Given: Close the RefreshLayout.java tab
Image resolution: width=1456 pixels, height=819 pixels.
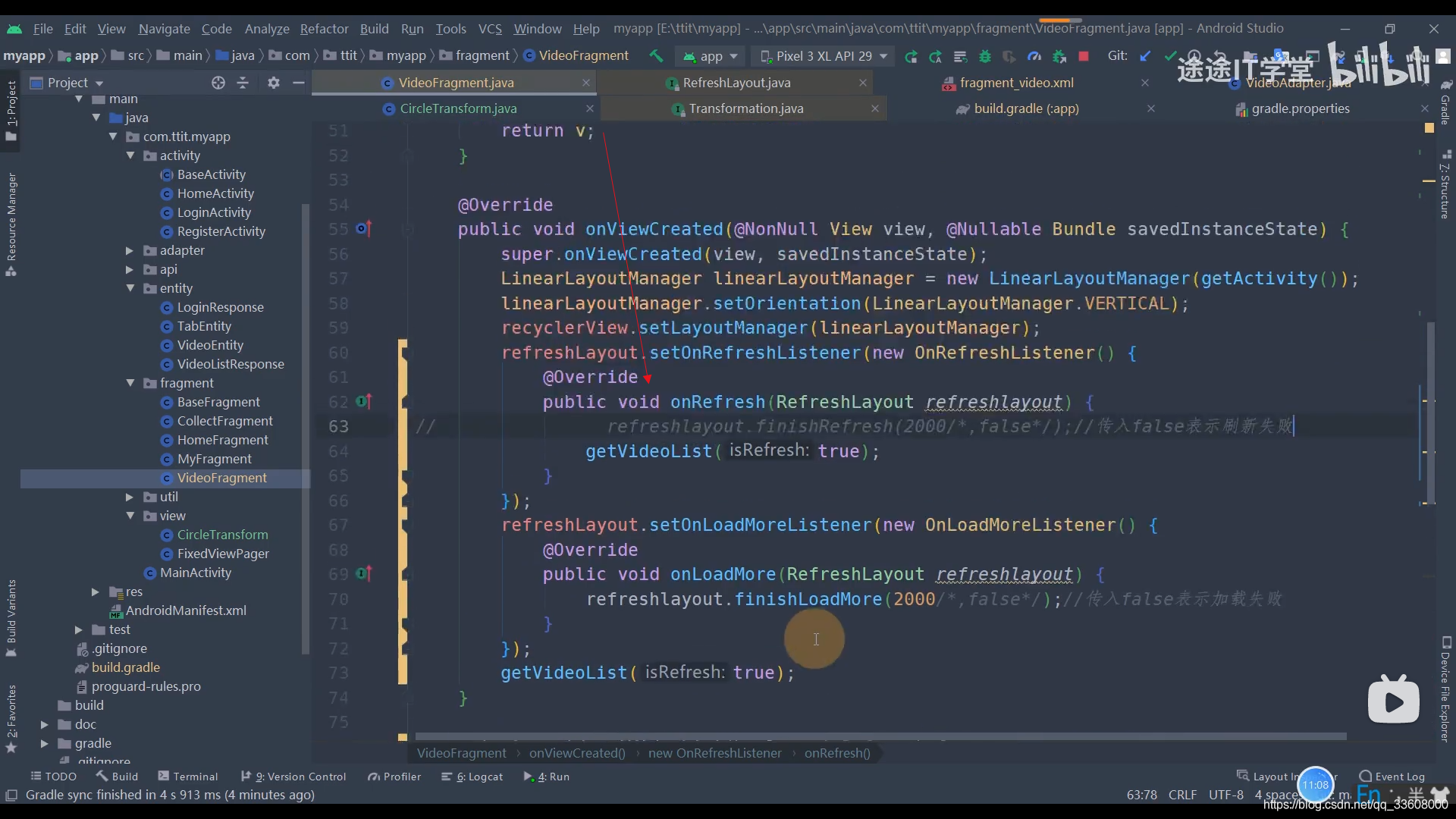Looking at the screenshot, I should click(862, 83).
